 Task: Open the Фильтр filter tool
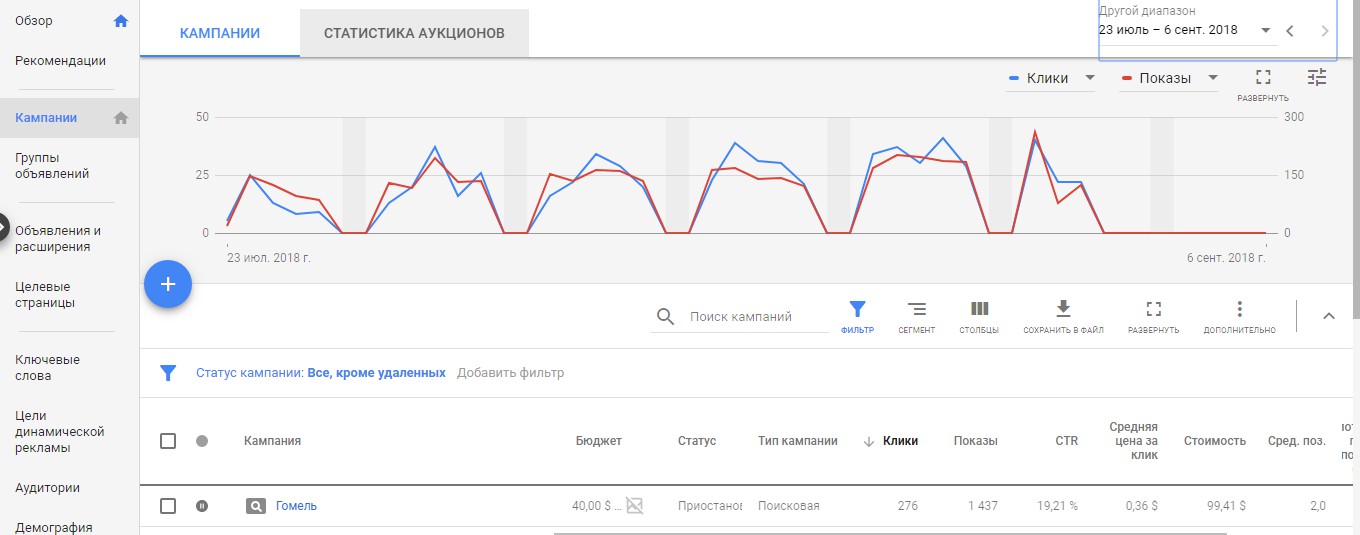(x=857, y=309)
